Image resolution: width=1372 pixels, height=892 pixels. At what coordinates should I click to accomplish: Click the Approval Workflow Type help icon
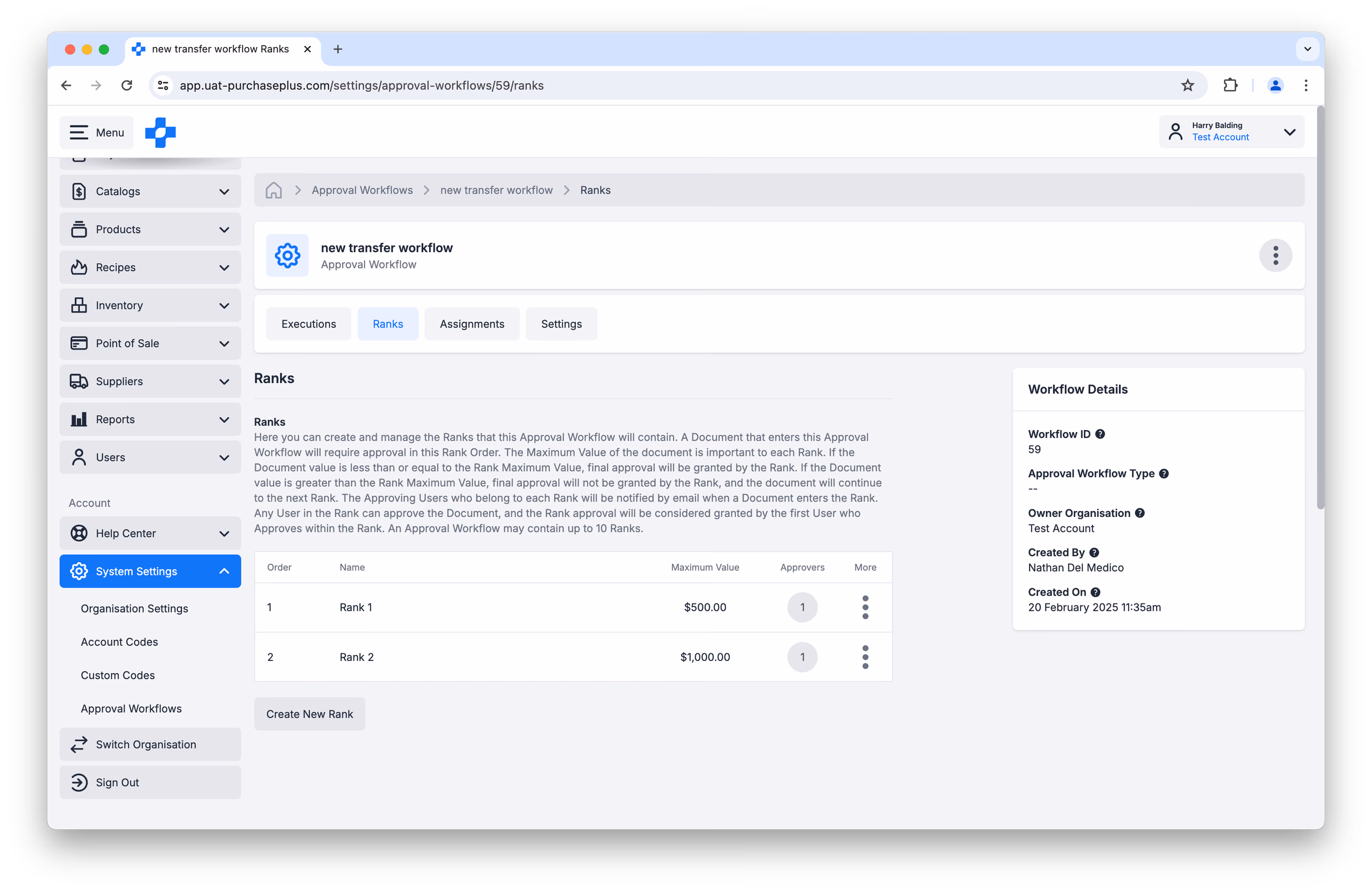[x=1164, y=474]
